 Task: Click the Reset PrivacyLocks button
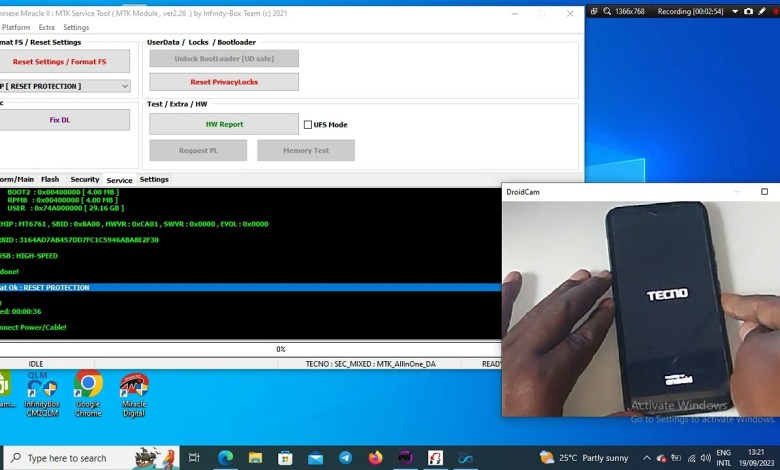pyautogui.click(x=224, y=82)
